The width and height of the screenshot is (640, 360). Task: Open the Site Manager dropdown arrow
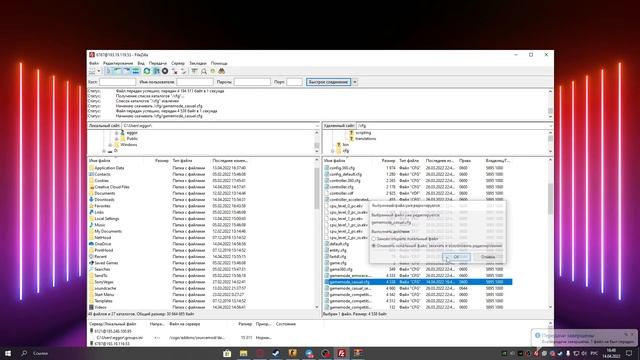tap(98, 71)
